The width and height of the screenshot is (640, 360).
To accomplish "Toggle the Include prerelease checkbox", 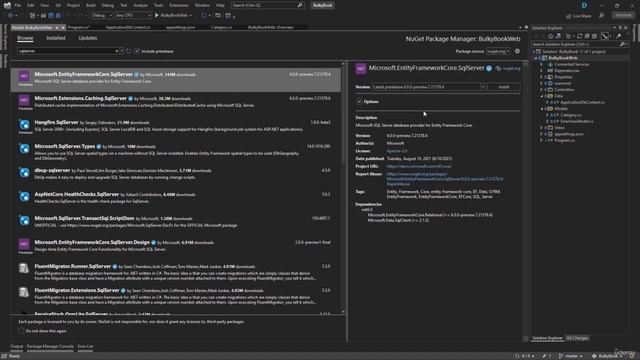I will point(137,51).
